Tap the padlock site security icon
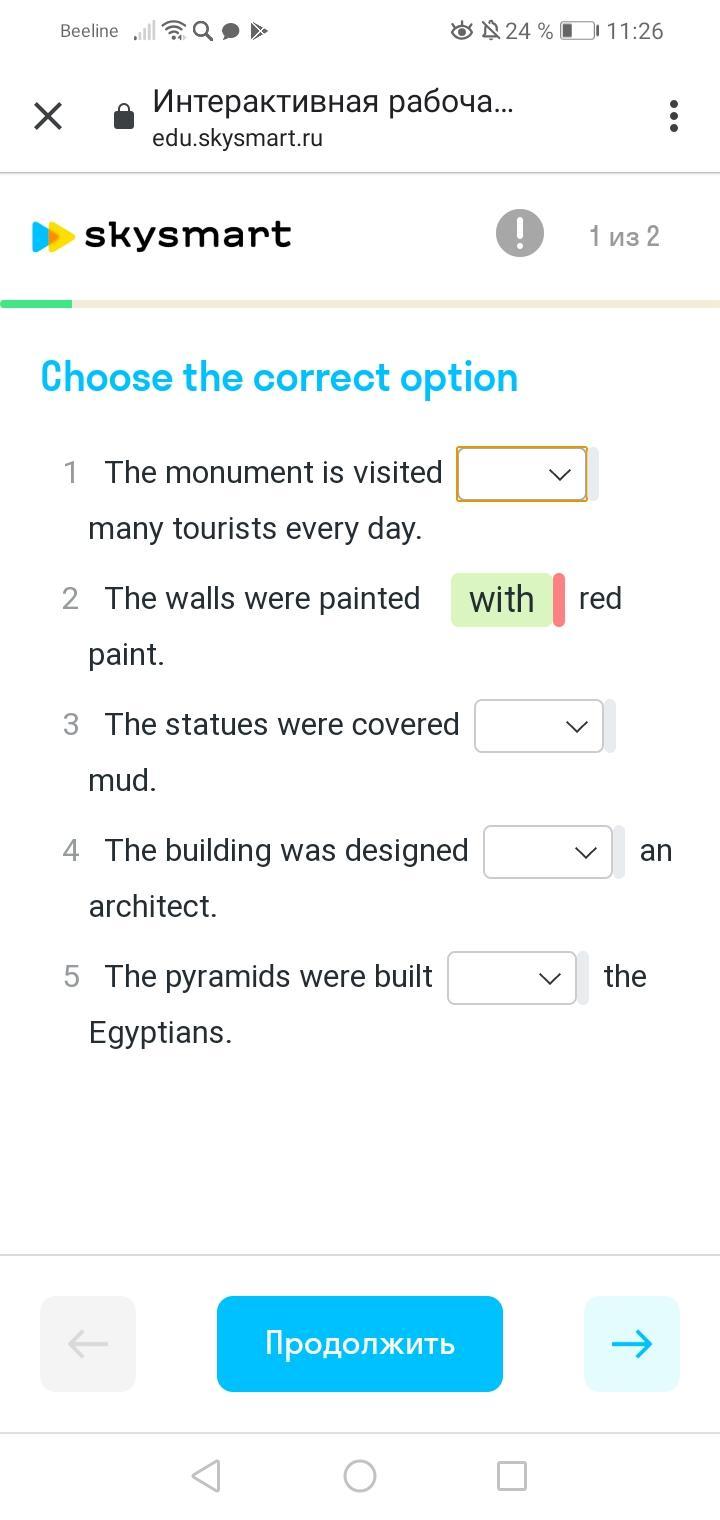This screenshot has height=1520, width=720. coord(124,117)
